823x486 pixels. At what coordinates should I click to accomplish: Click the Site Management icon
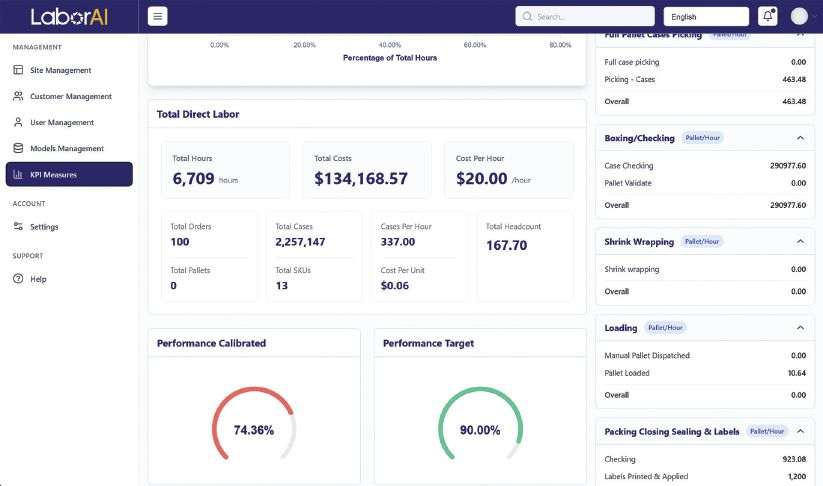coord(18,70)
